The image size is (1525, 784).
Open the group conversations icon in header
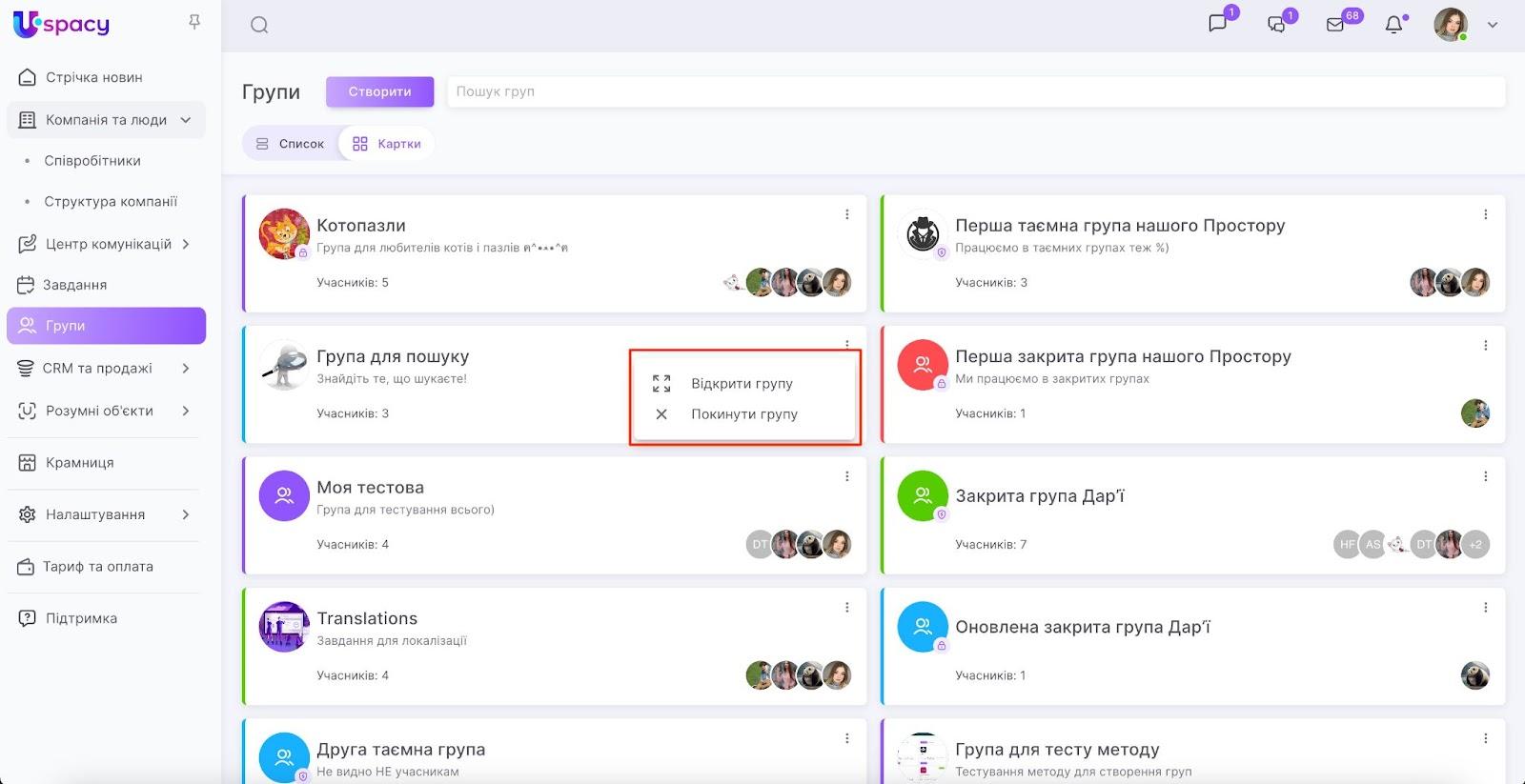pyautogui.click(x=1276, y=25)
